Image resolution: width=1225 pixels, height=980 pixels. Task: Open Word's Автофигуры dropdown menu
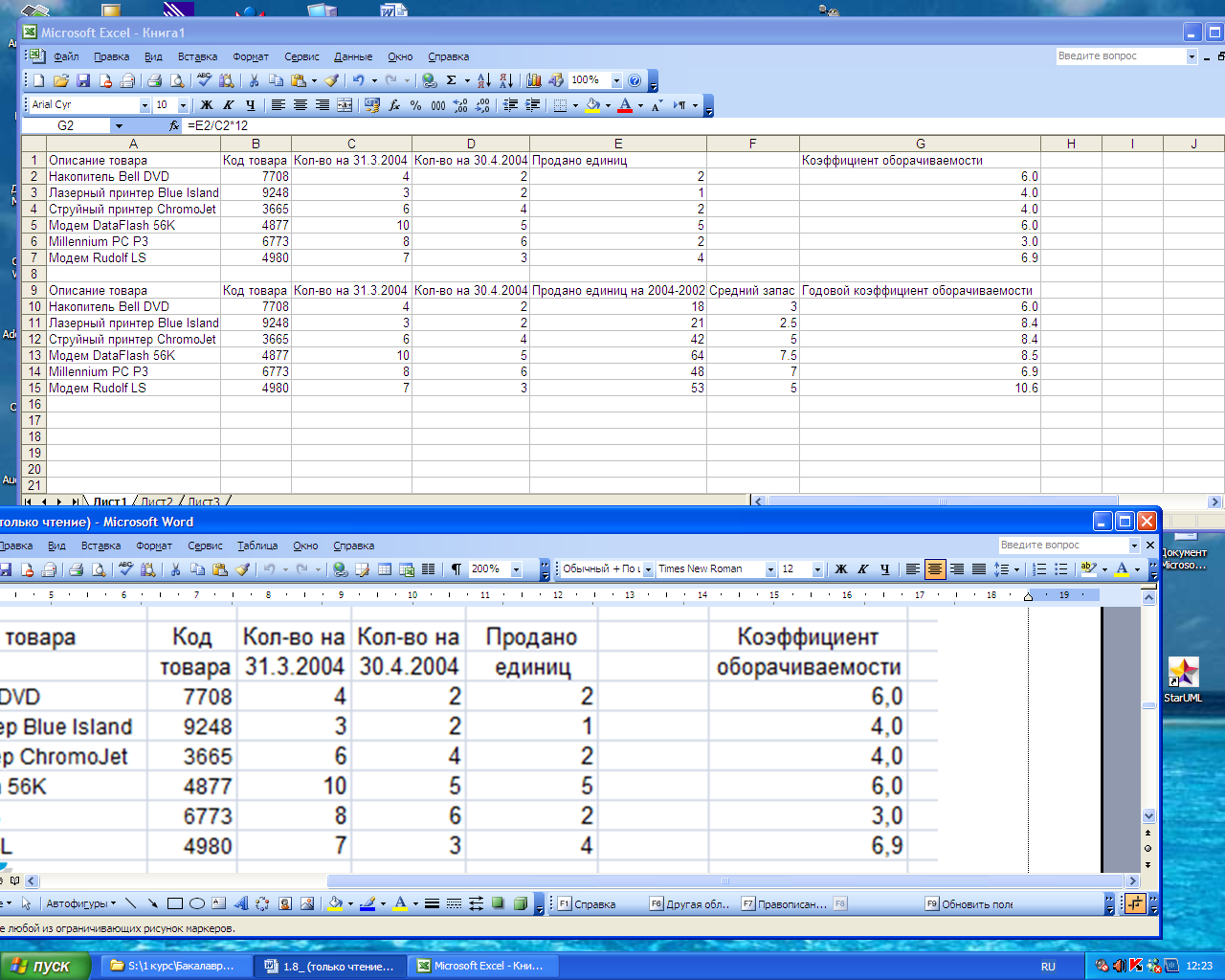tap(81, 903)
